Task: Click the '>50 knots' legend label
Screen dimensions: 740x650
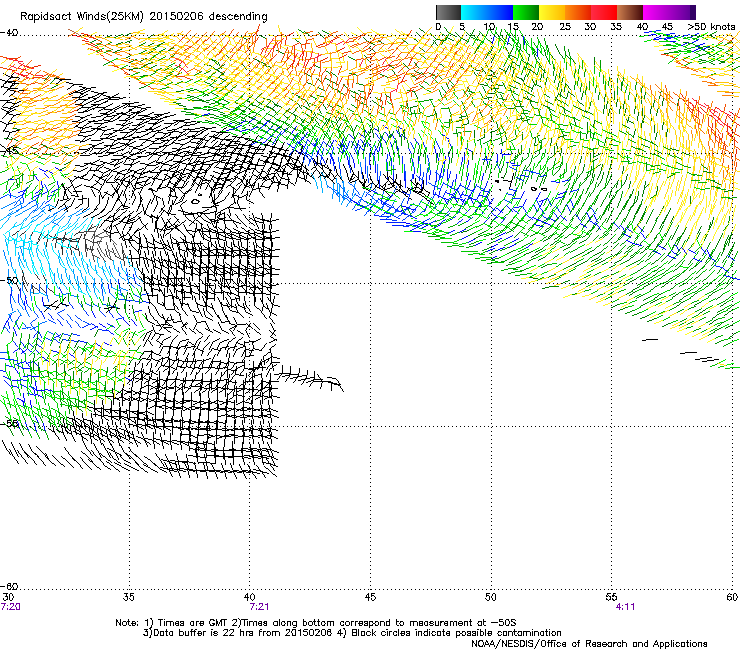Action: click(x=711, y=27)
